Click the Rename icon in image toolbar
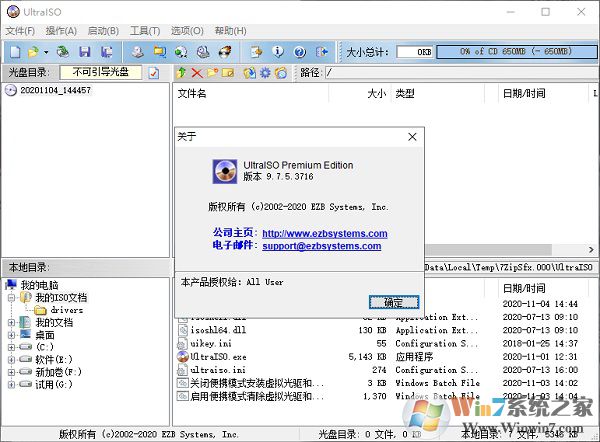Image resolution: width=600 pixels, height=442 pixels. 228,72
